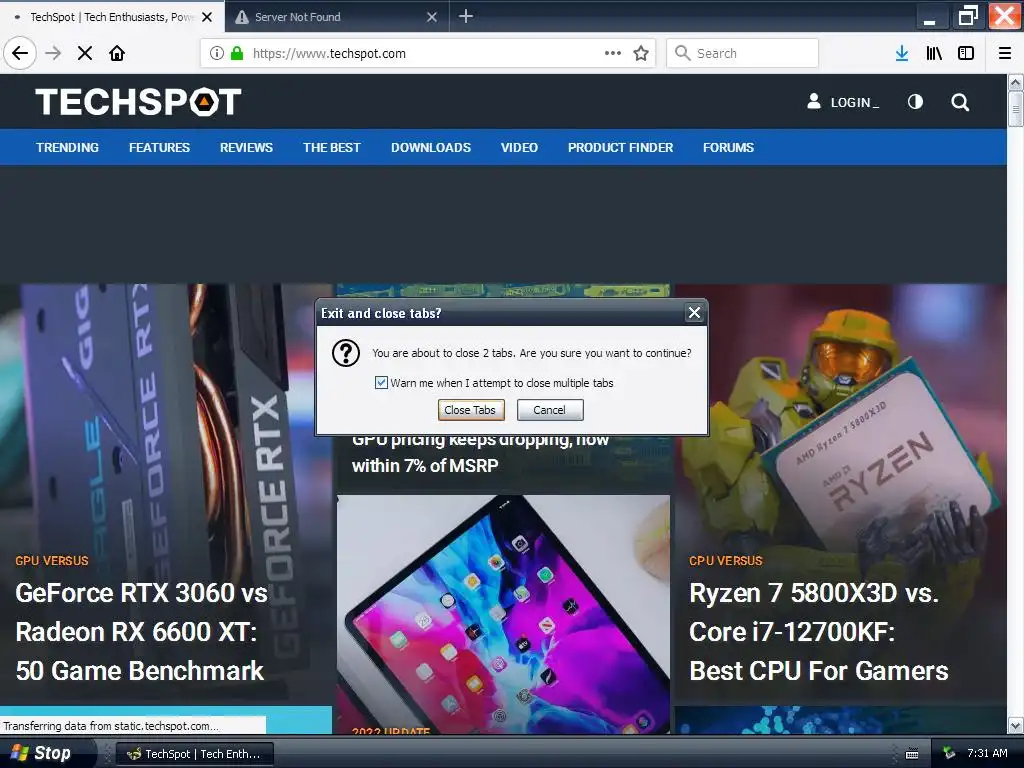This screenshot has width=1024, height=768.
Task: Open the VIDEO section
Action: pos(519,148)
